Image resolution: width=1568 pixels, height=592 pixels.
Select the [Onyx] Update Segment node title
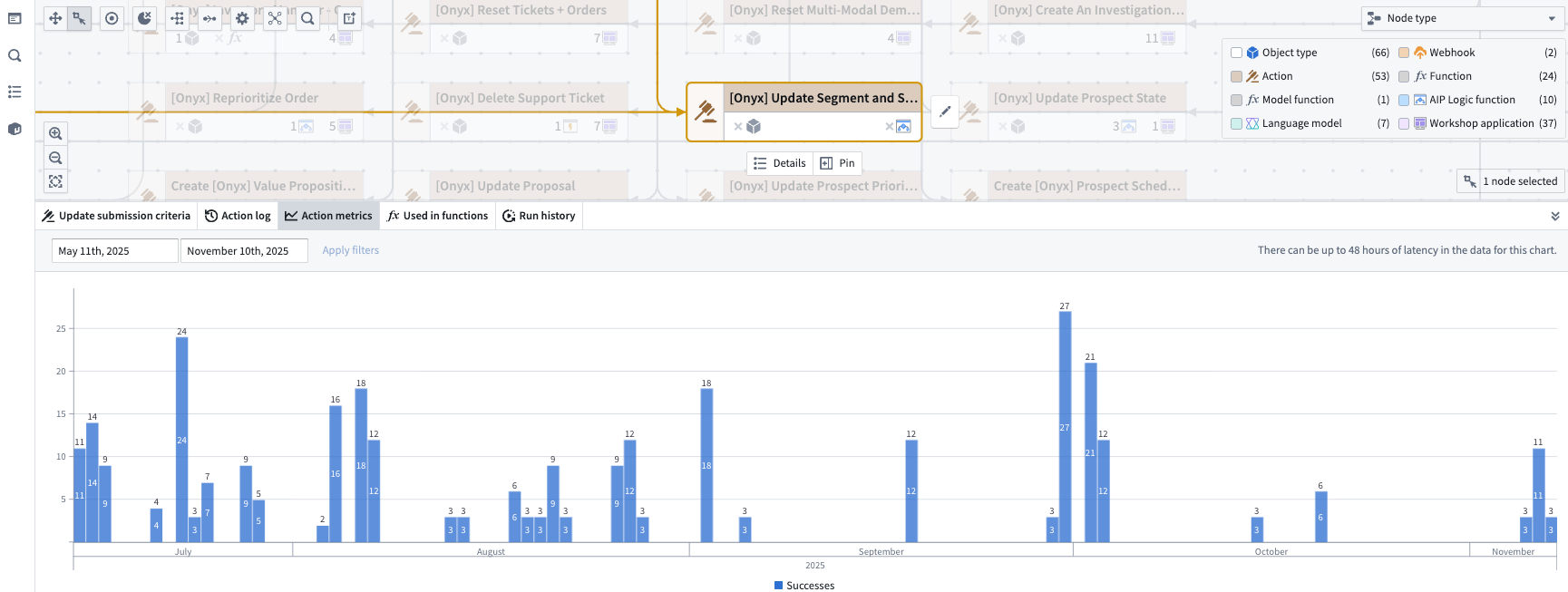point(823,98)
